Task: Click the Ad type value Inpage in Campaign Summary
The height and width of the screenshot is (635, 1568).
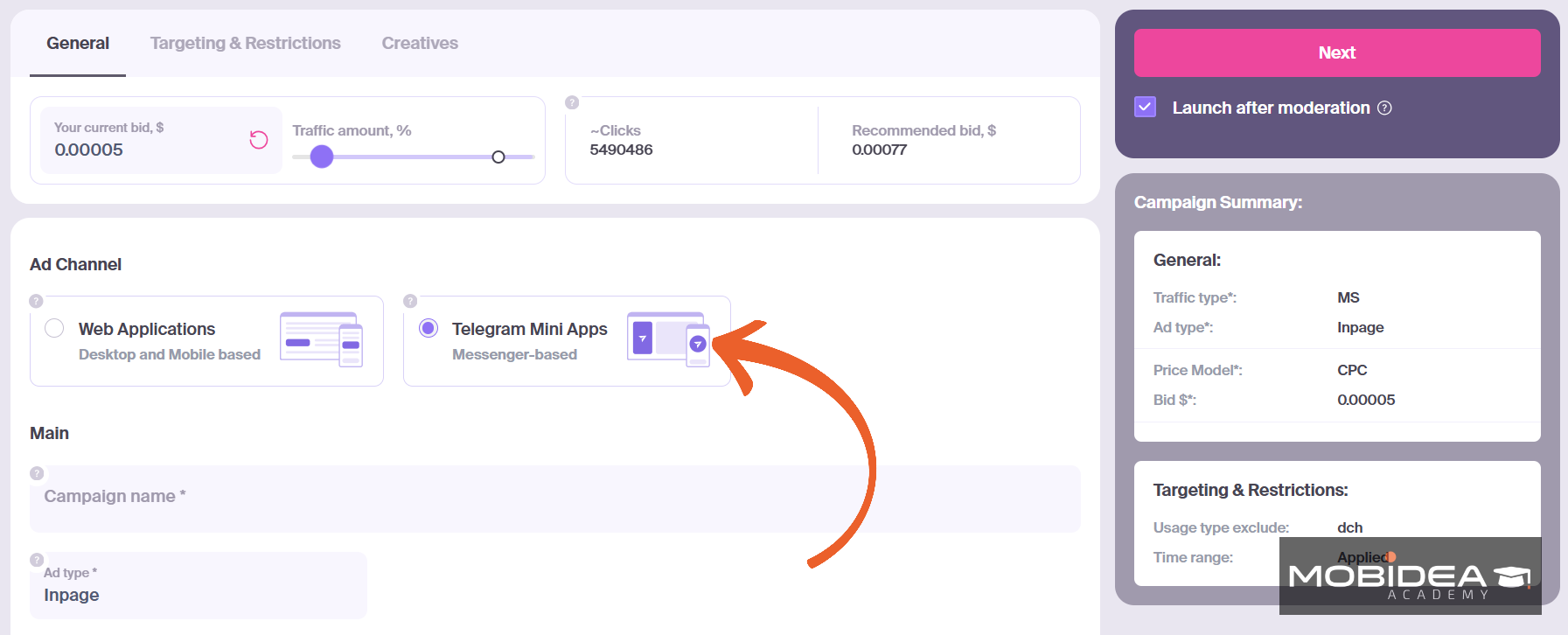Action: (1361, 327)
